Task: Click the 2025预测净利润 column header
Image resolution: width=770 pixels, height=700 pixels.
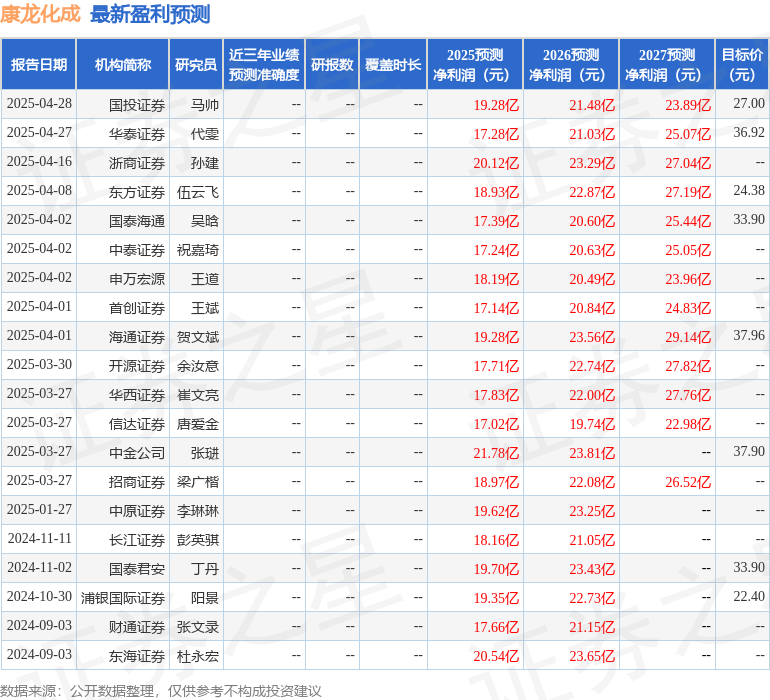Action: coord(475,65)
